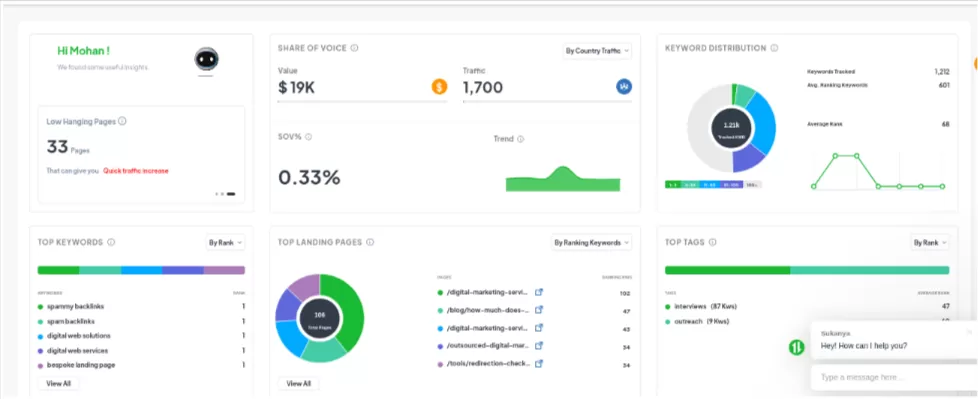Open By Rank dropdown in Top Keywords

point(225,243)
